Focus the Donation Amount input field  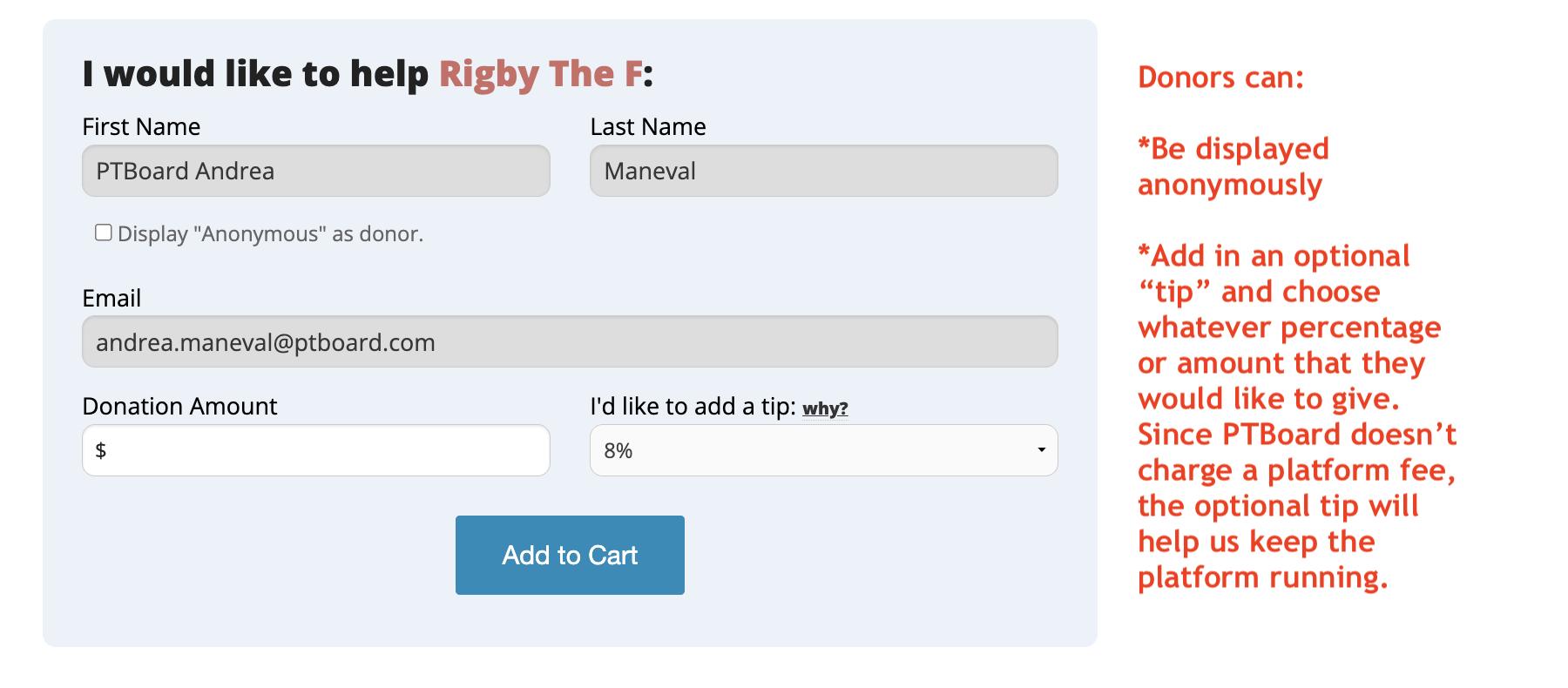[x=315, y=450]
